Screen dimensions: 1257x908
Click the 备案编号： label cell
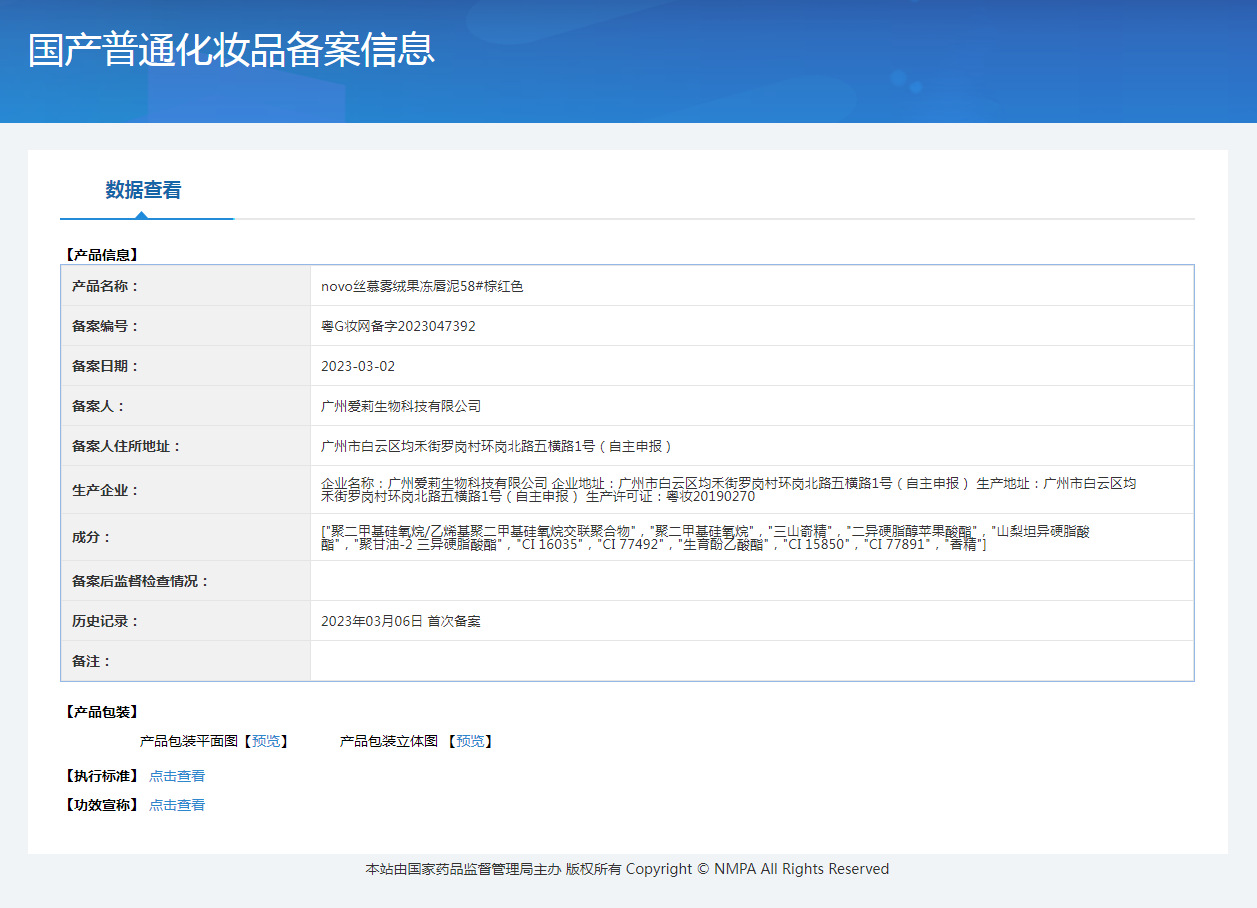pyautogui.click(x=186, y=326)
